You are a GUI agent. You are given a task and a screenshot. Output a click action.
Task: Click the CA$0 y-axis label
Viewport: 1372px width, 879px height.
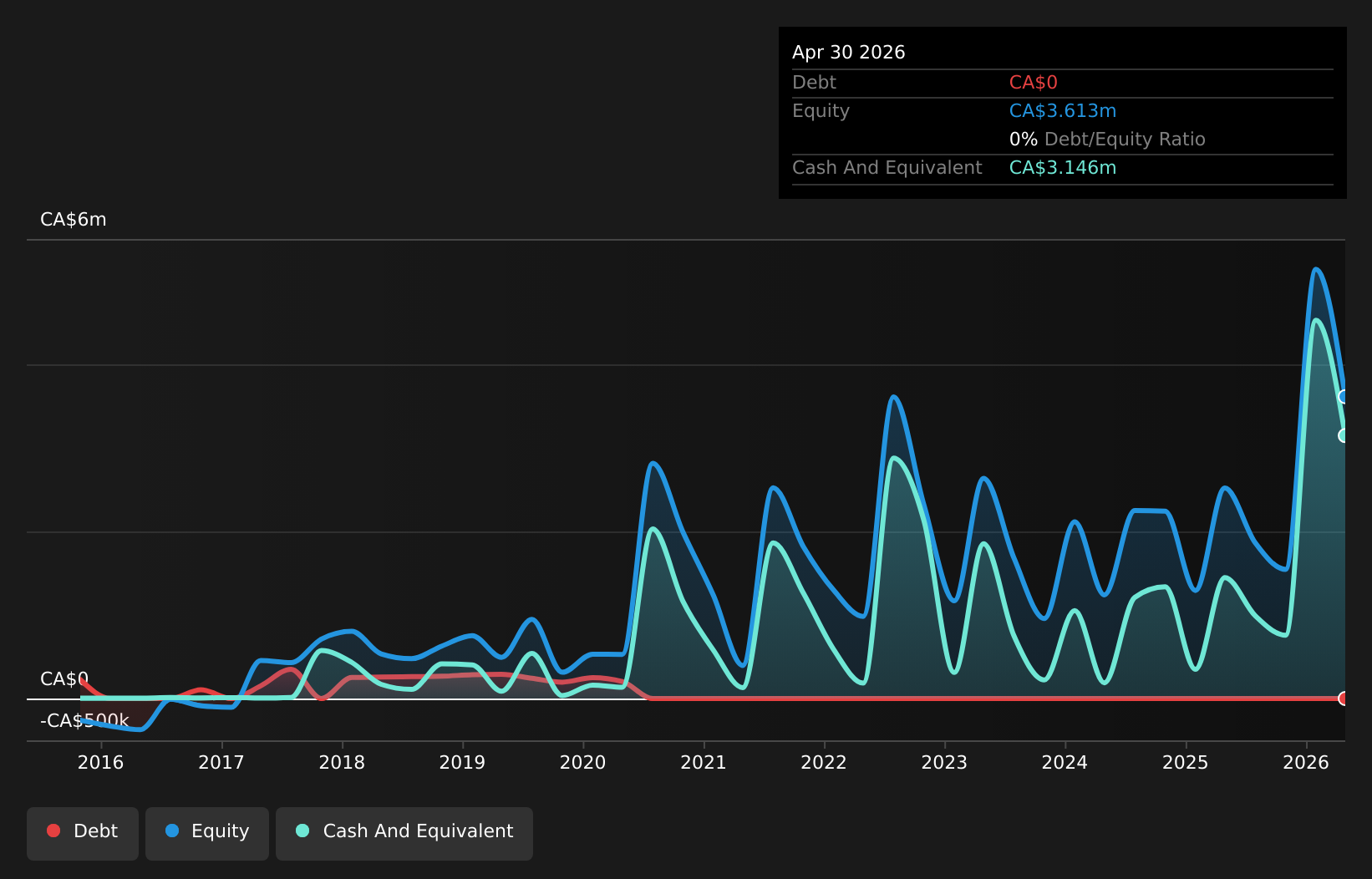click(64, 678)
